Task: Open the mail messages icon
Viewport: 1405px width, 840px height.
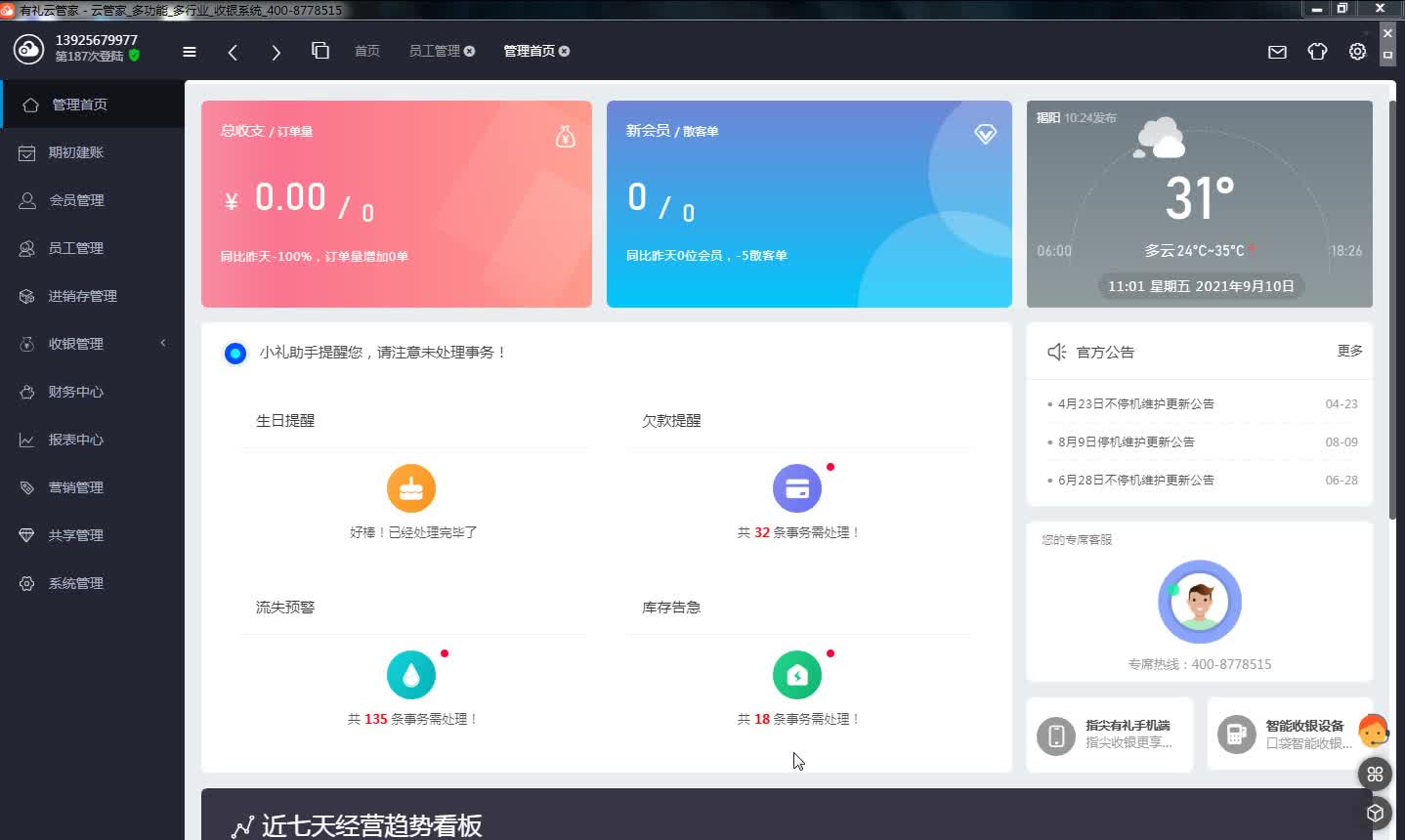Action: click(1277, 52)
